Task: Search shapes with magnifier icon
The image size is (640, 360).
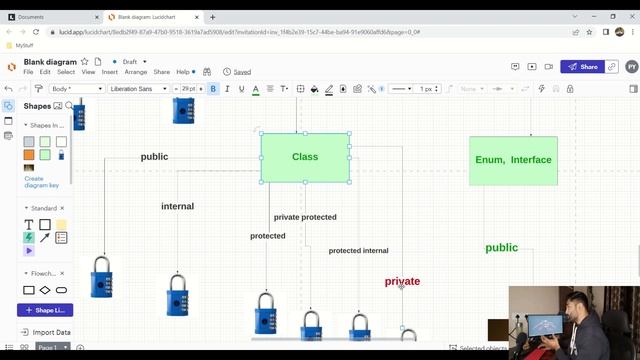Action: coord(69,106)
